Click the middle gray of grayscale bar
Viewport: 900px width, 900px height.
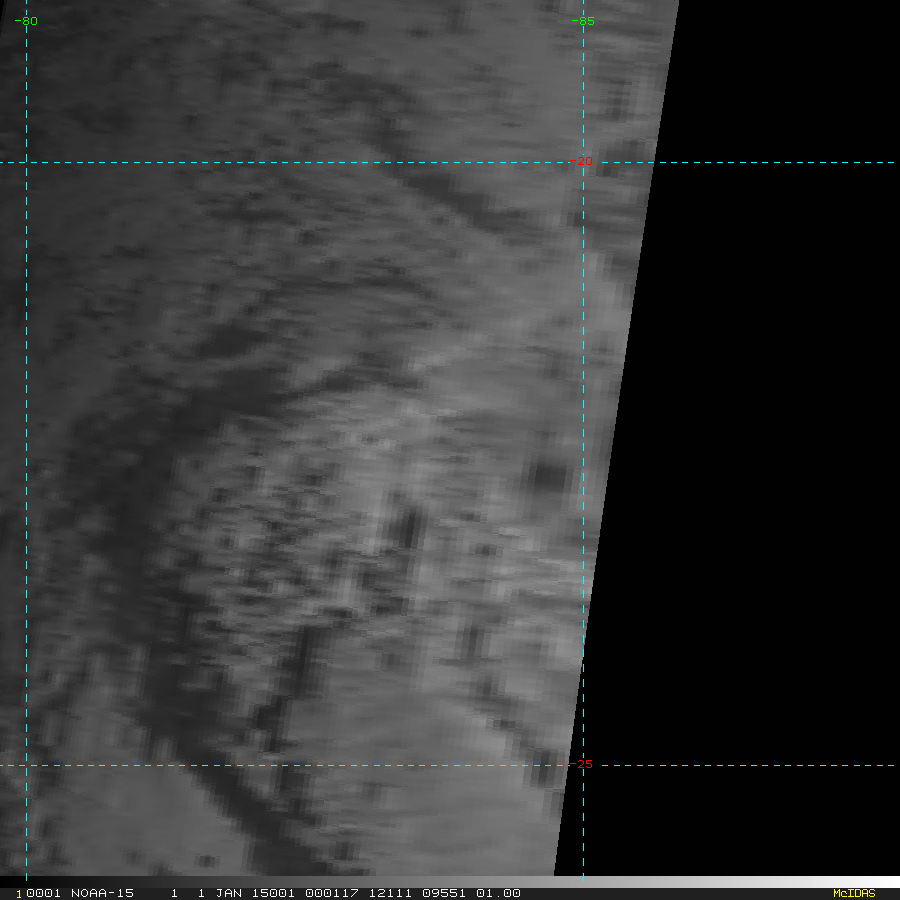tap(450, 881)
